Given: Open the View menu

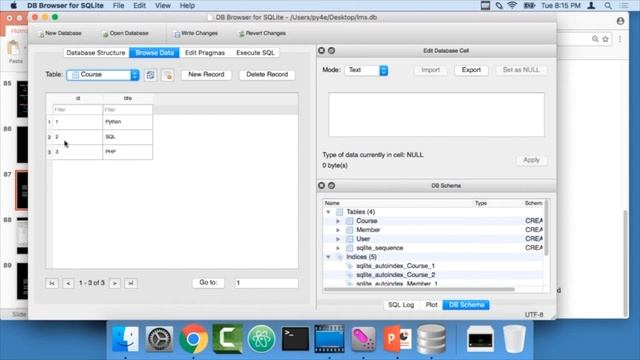Looking at the screenshot, I should [x=162, y=6].
